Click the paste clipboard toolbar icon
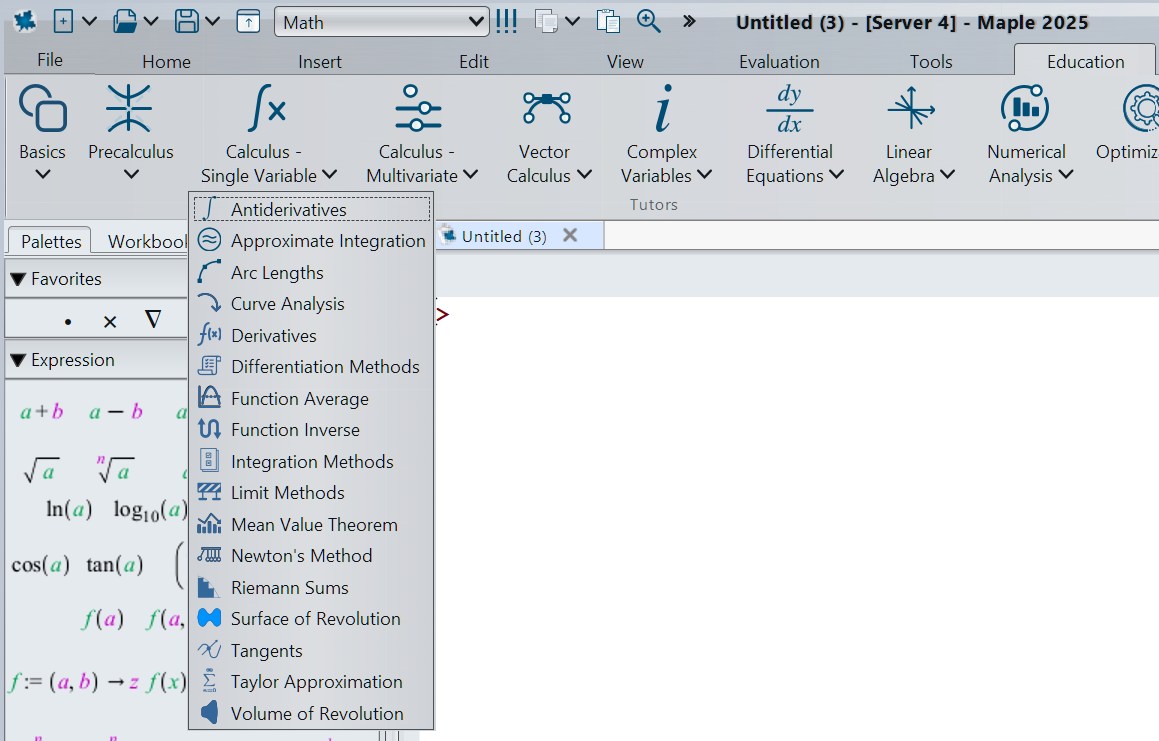 608,21
